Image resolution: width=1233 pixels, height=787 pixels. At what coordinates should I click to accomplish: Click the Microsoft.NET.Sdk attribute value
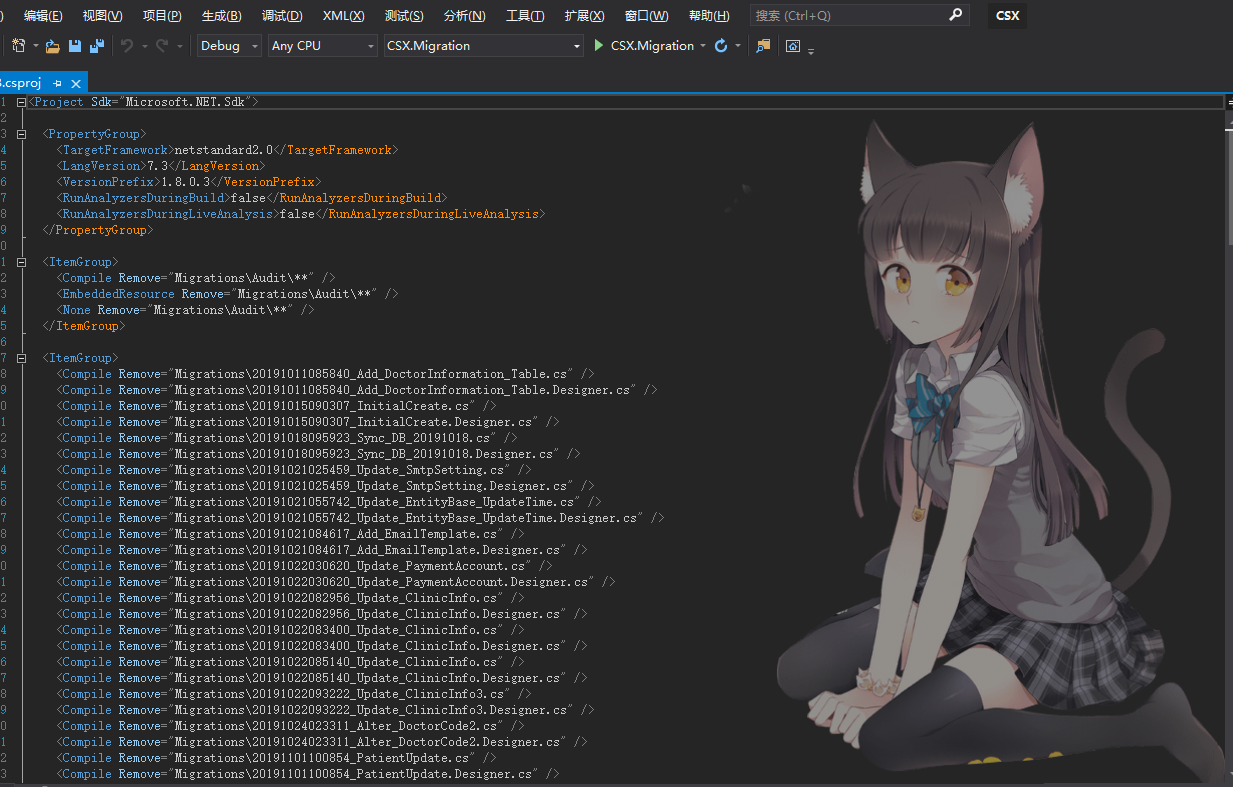[x=185, y=102]
